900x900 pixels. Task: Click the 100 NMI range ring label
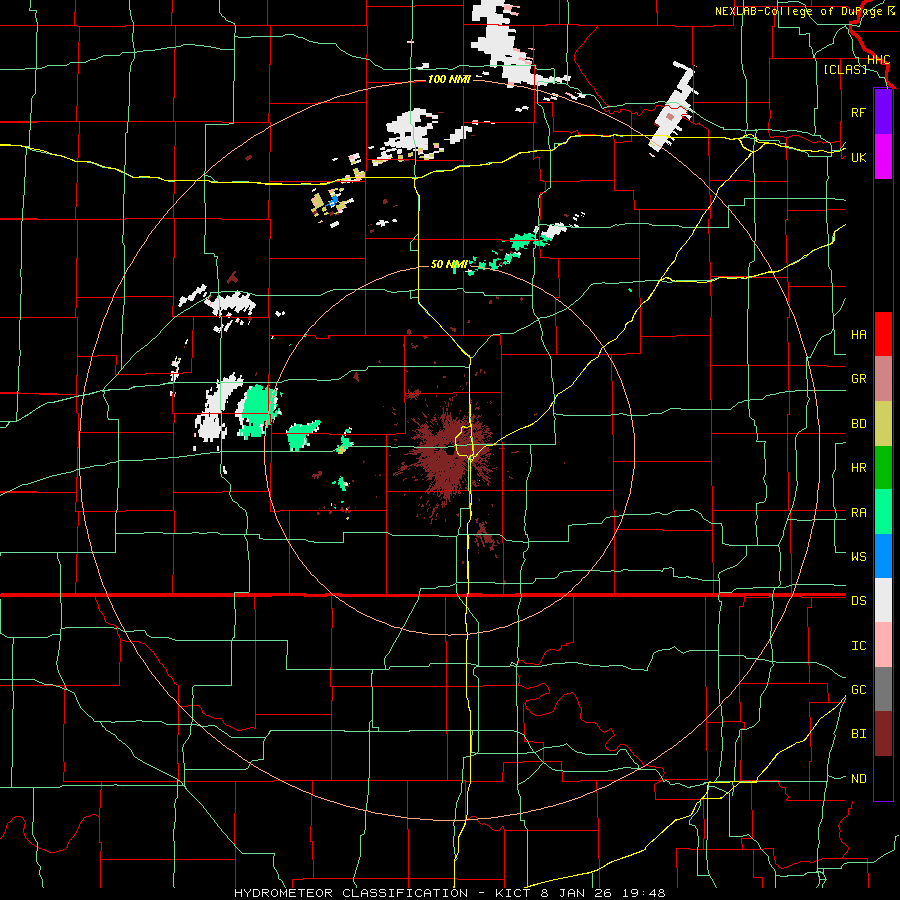[x=449, y=79]
